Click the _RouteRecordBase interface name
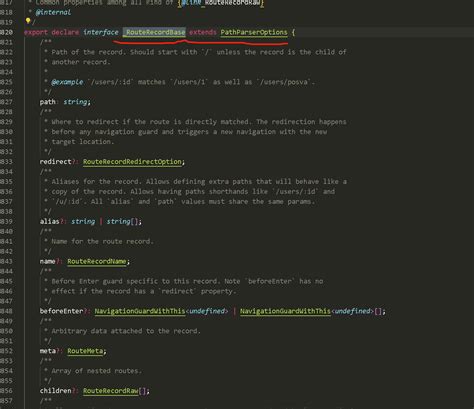Image resolution: width=474 pixels, height=409 pixels. point(154,32)
